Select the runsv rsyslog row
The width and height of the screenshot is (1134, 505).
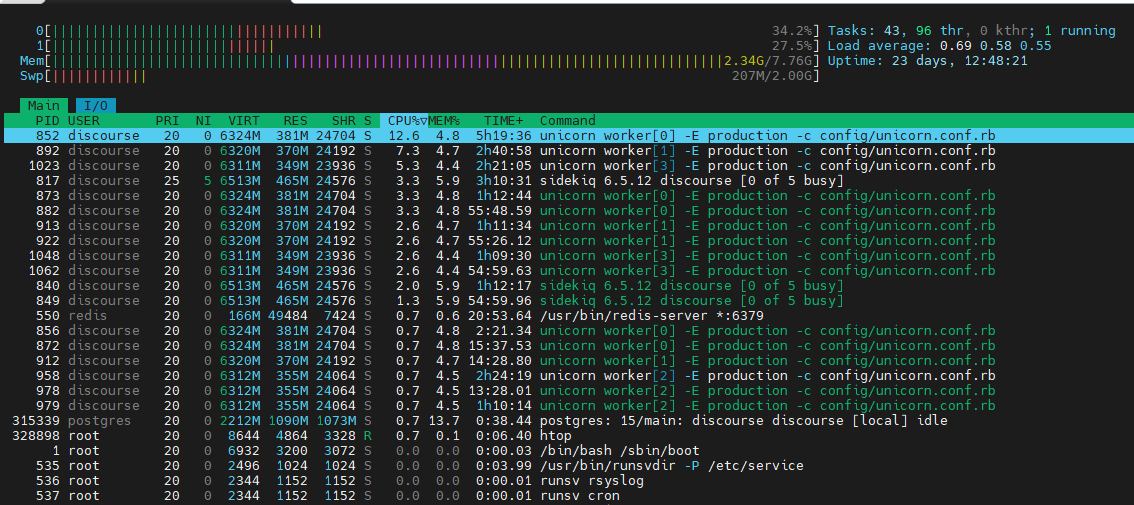567,480
